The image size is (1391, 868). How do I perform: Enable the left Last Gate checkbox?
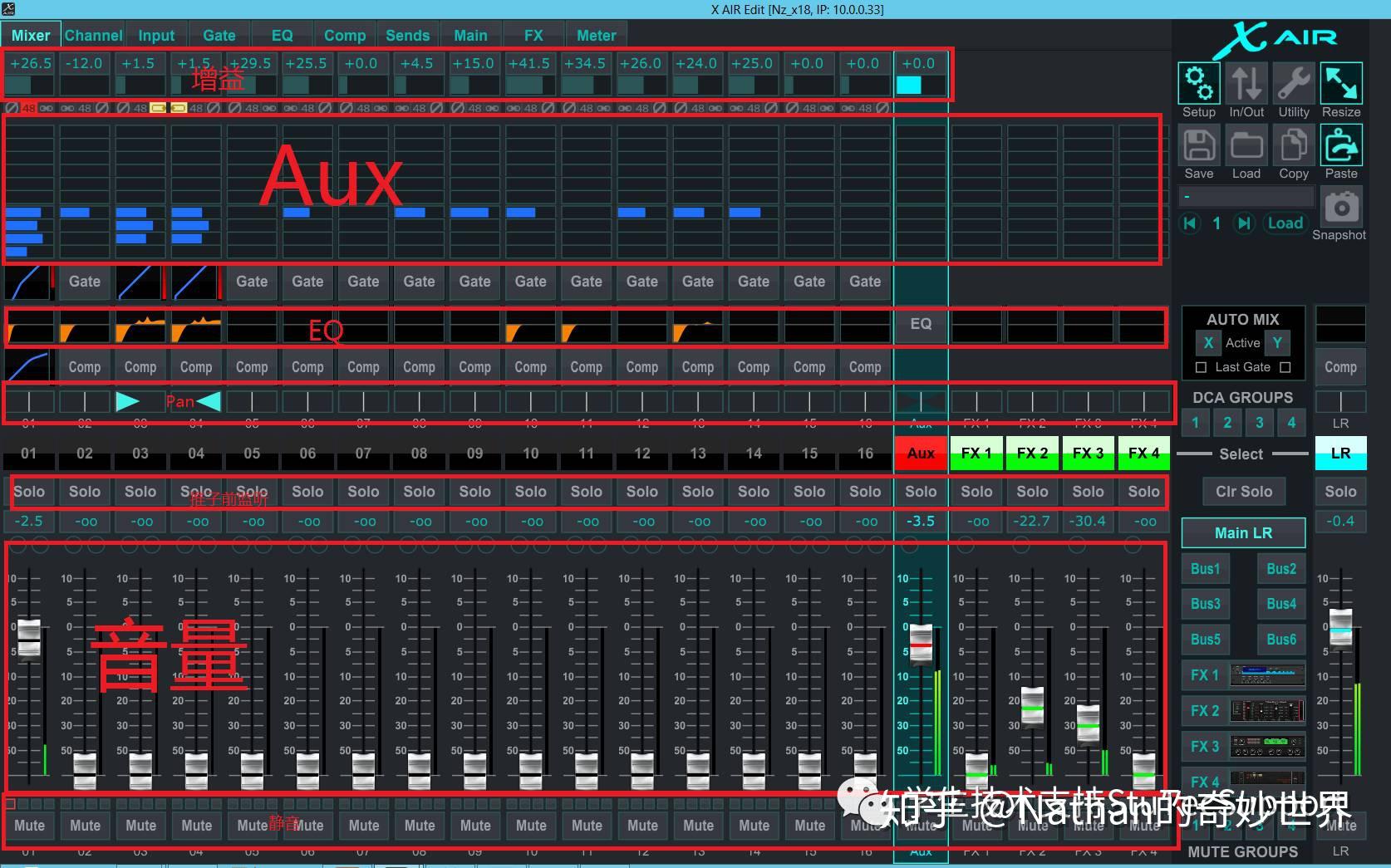point(1201,367)
